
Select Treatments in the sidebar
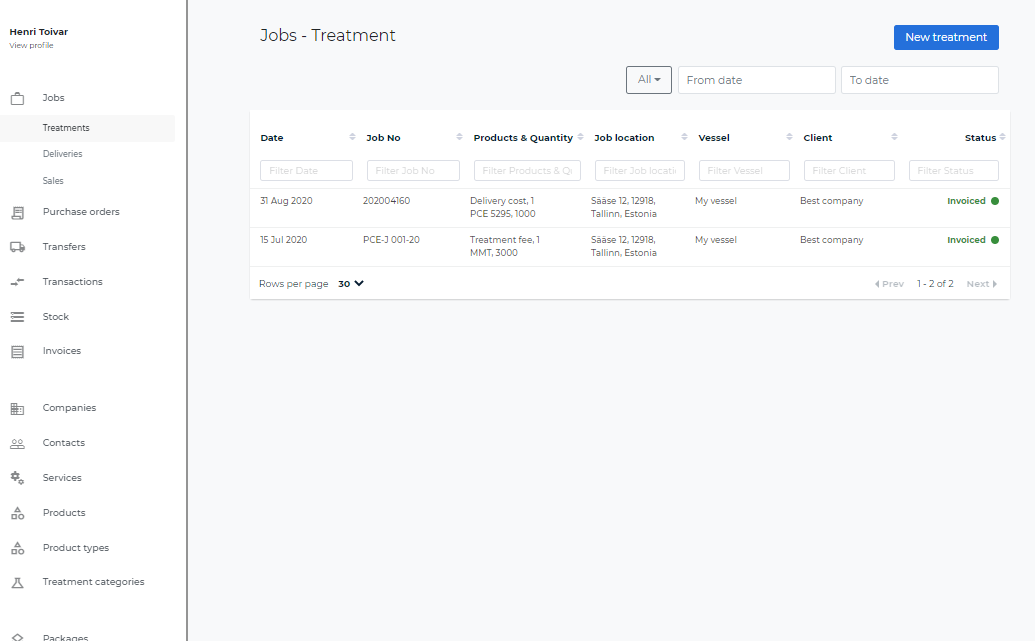pos(66,128)
